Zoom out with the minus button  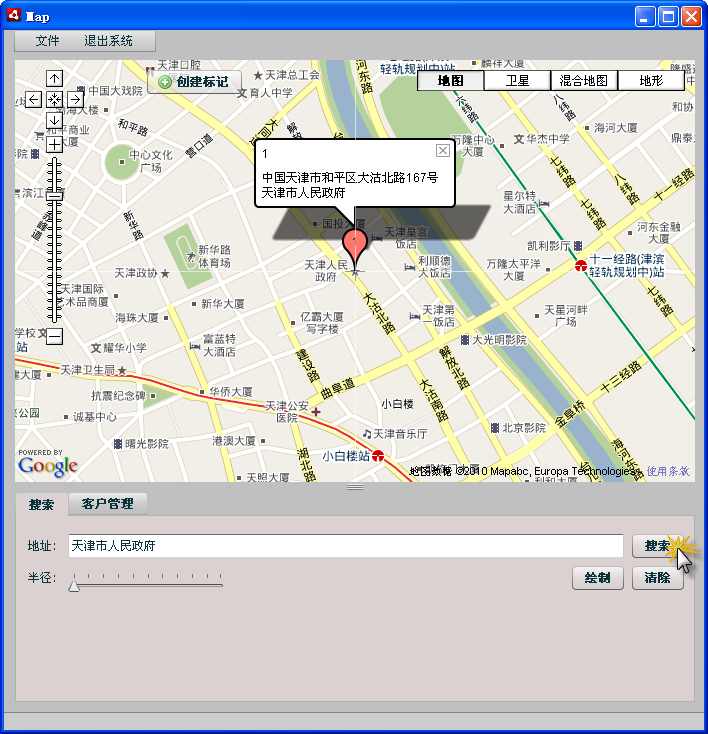(54, 336)
